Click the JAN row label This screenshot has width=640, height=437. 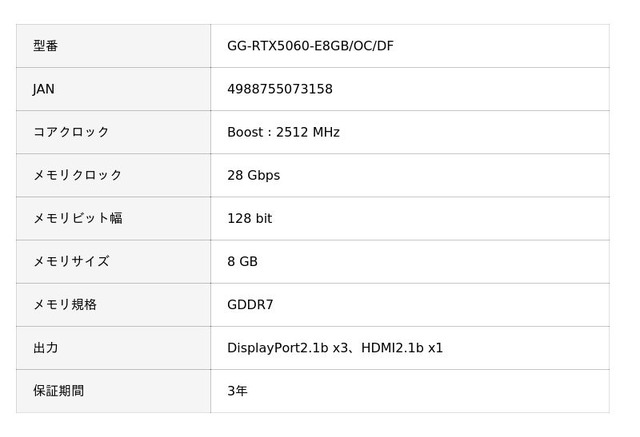(44, 89)
